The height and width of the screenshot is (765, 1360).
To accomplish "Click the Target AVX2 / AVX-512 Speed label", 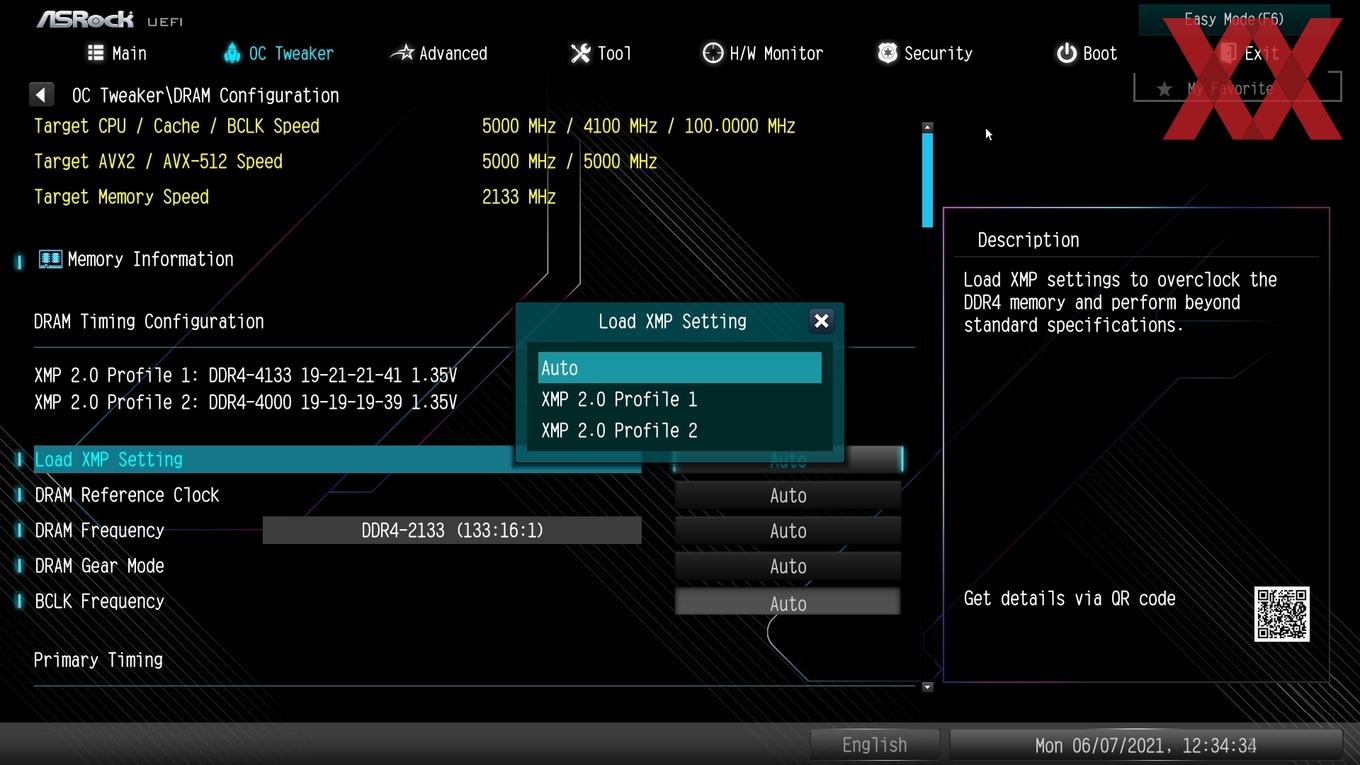I will point(158,161).
